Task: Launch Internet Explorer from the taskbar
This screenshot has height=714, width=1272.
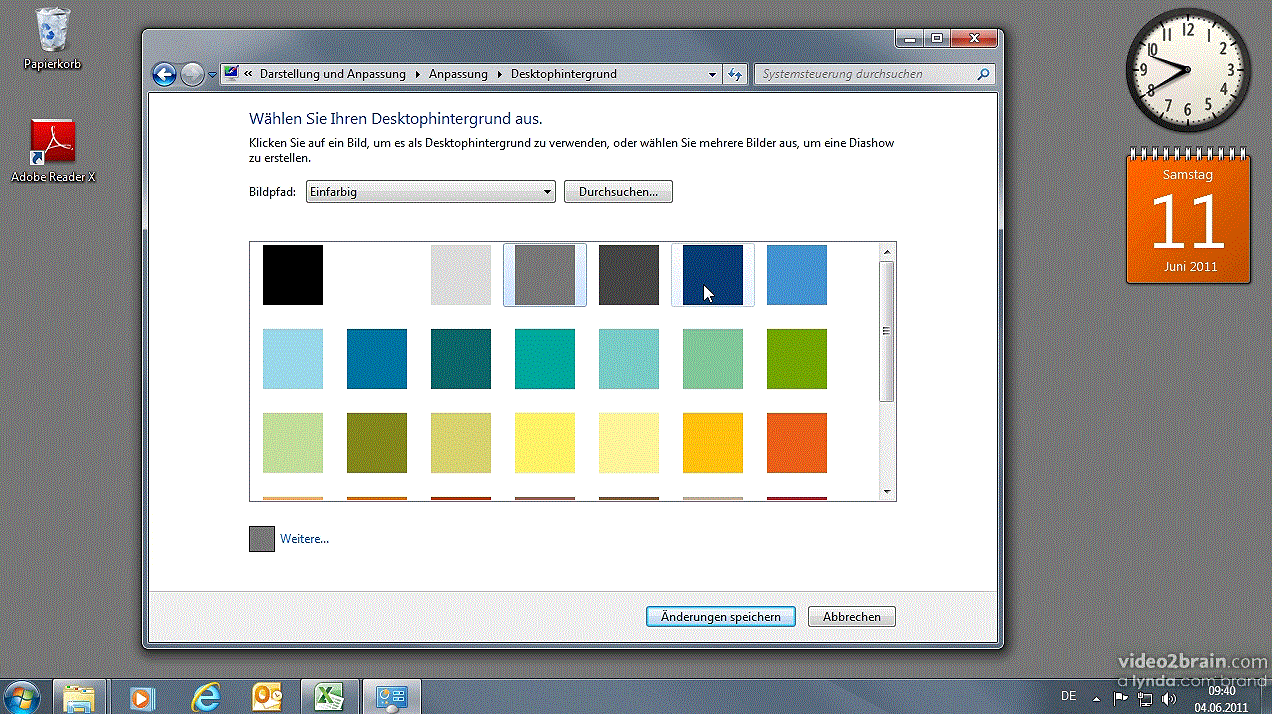Action: coord(207,697)
